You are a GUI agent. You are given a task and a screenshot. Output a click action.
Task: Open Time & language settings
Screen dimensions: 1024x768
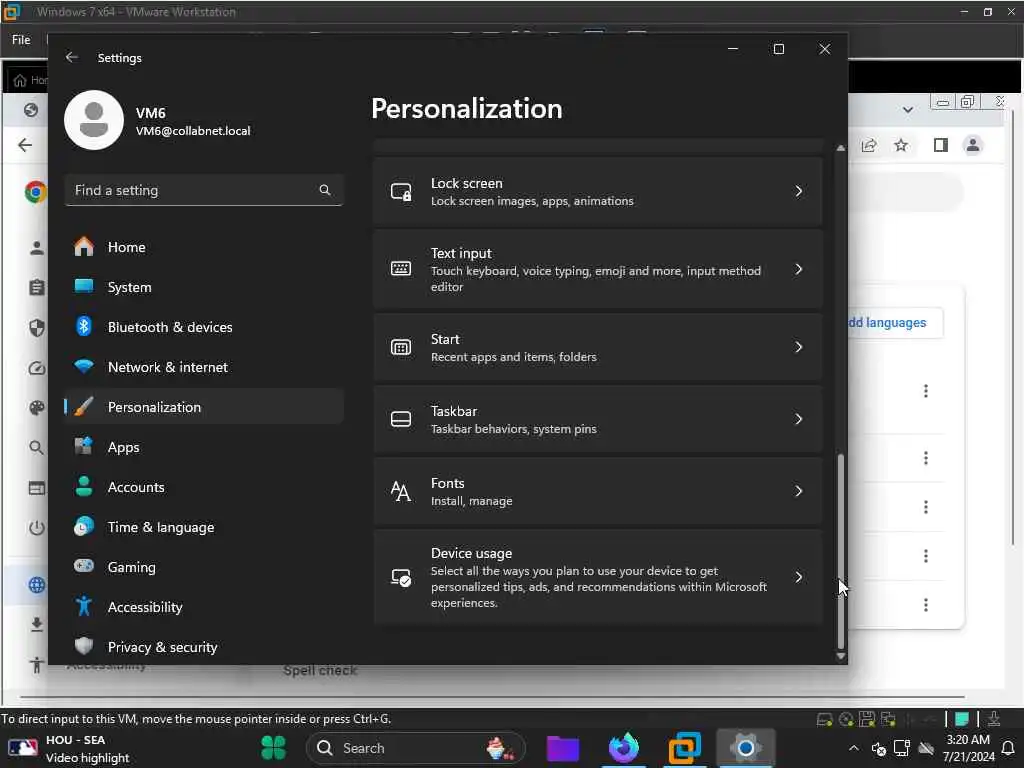204,527
